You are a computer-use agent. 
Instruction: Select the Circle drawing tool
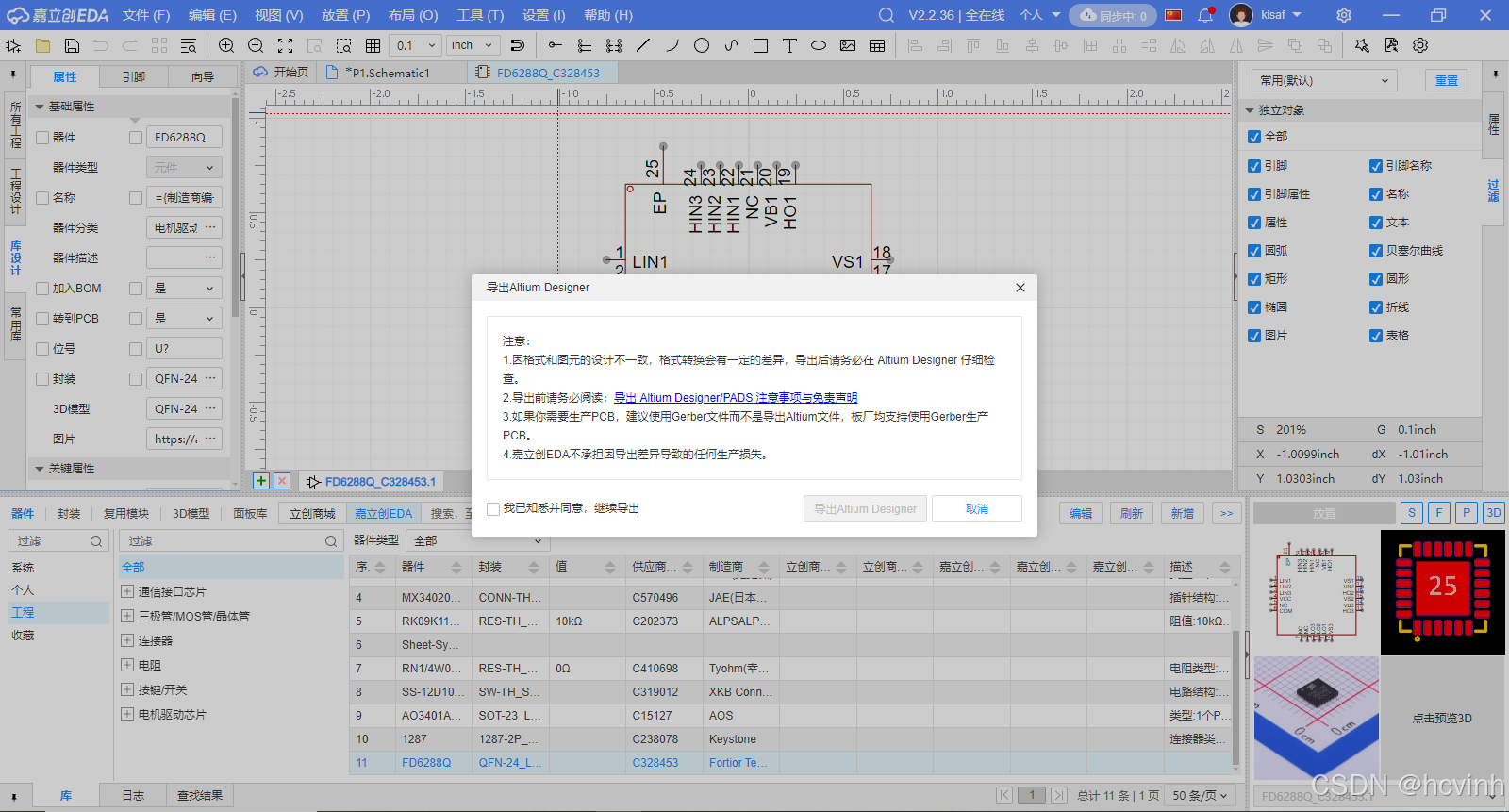(702, 45)
